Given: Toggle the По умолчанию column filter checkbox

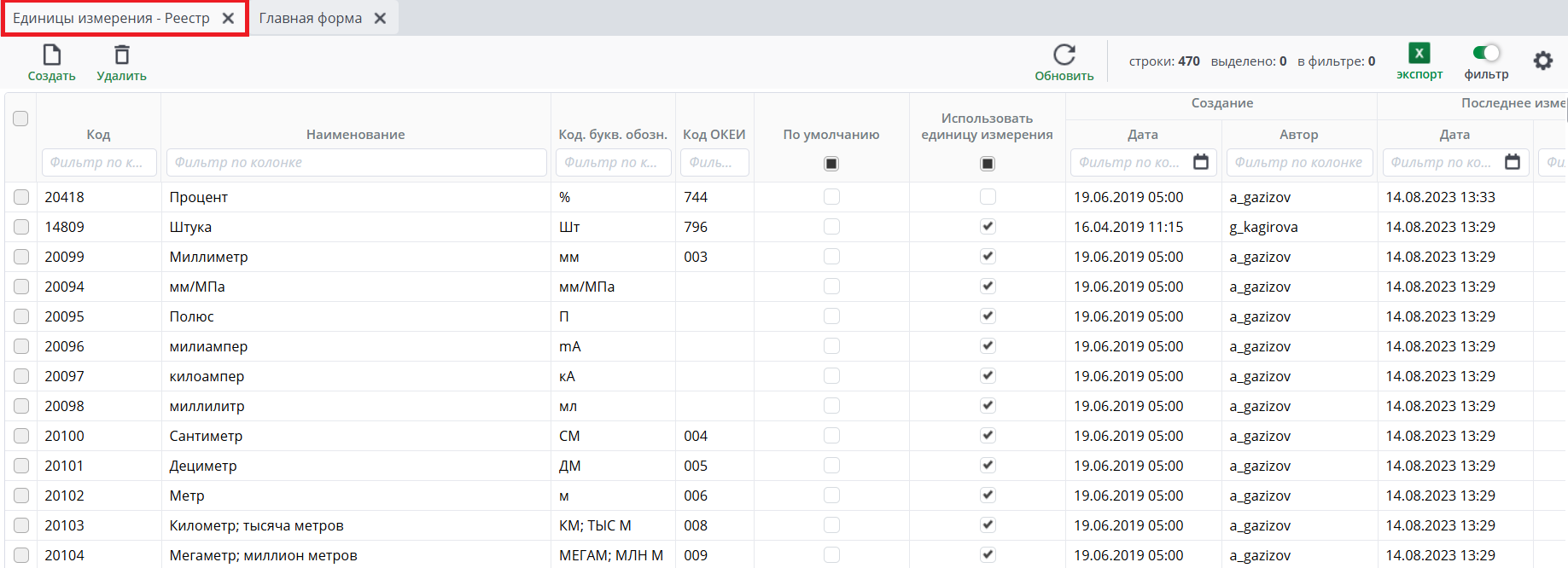Looking at the screenshot, I should pos(831,164).
